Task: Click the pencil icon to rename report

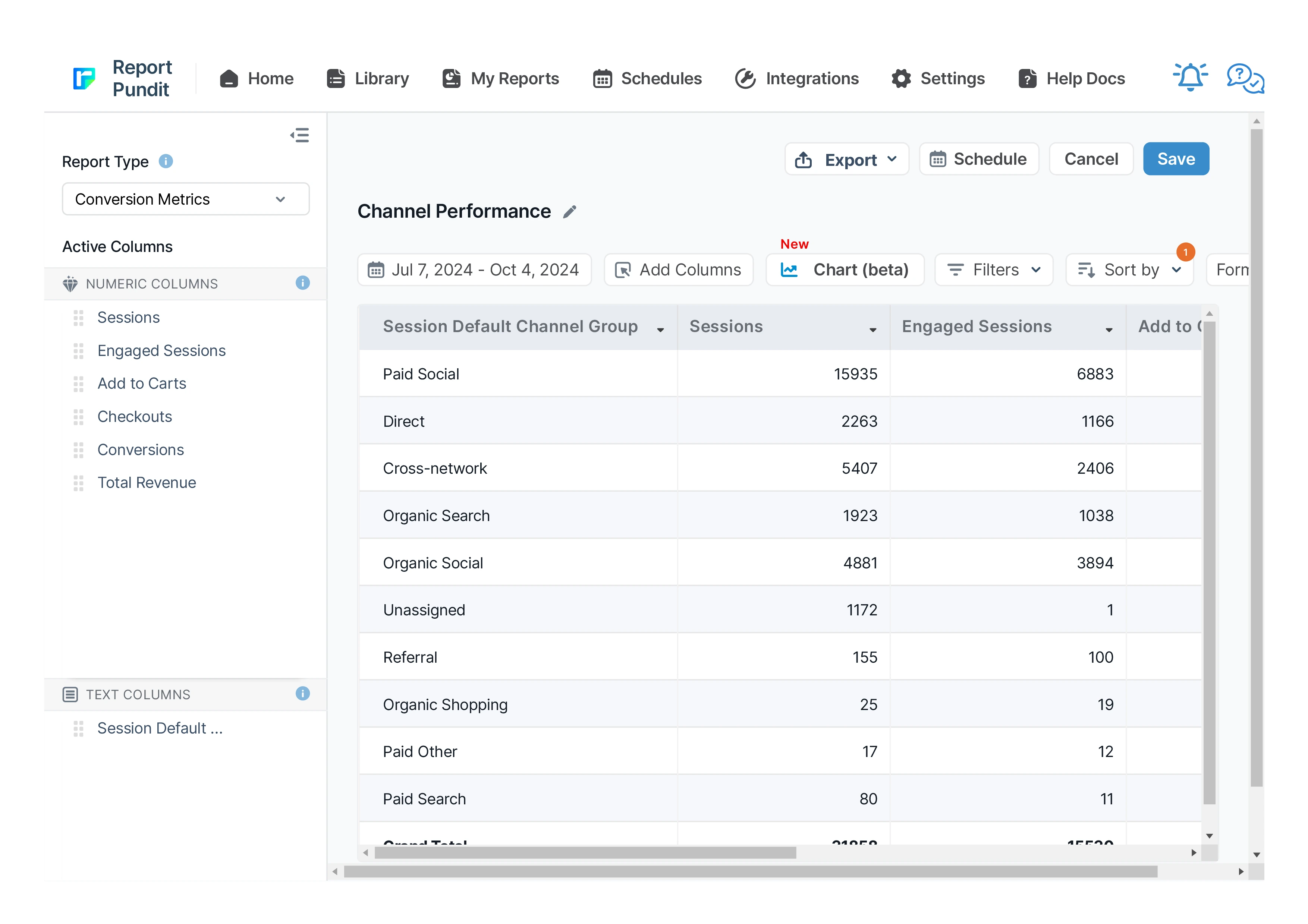Action: pyautogui.click(x=570, y=212)
